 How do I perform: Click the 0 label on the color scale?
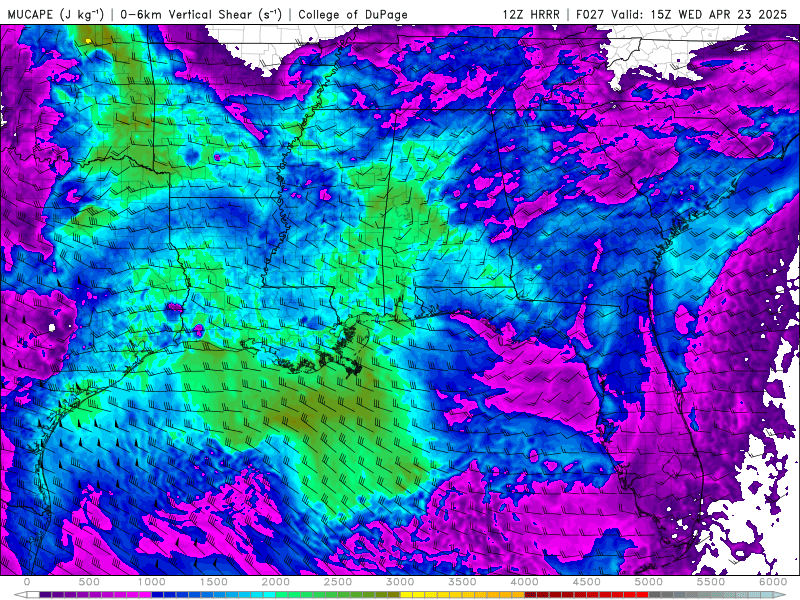pyautogui.click(x=27, y=582)
